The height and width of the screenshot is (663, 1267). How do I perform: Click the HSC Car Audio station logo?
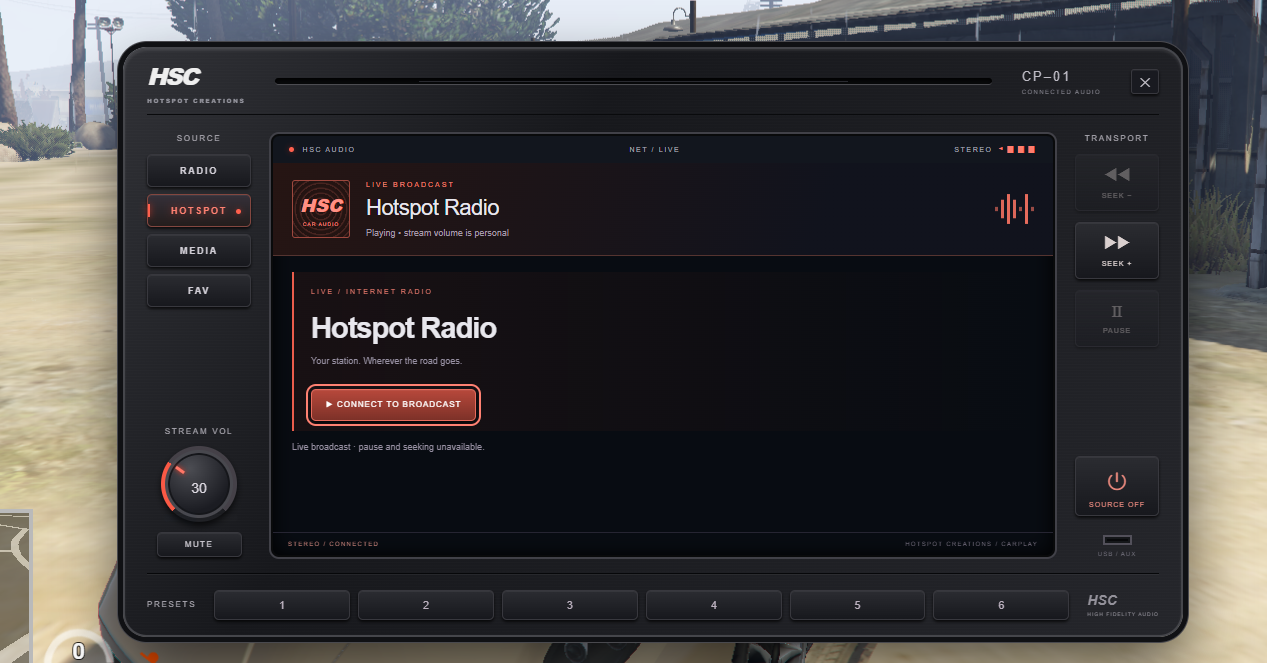click(321, 209)
